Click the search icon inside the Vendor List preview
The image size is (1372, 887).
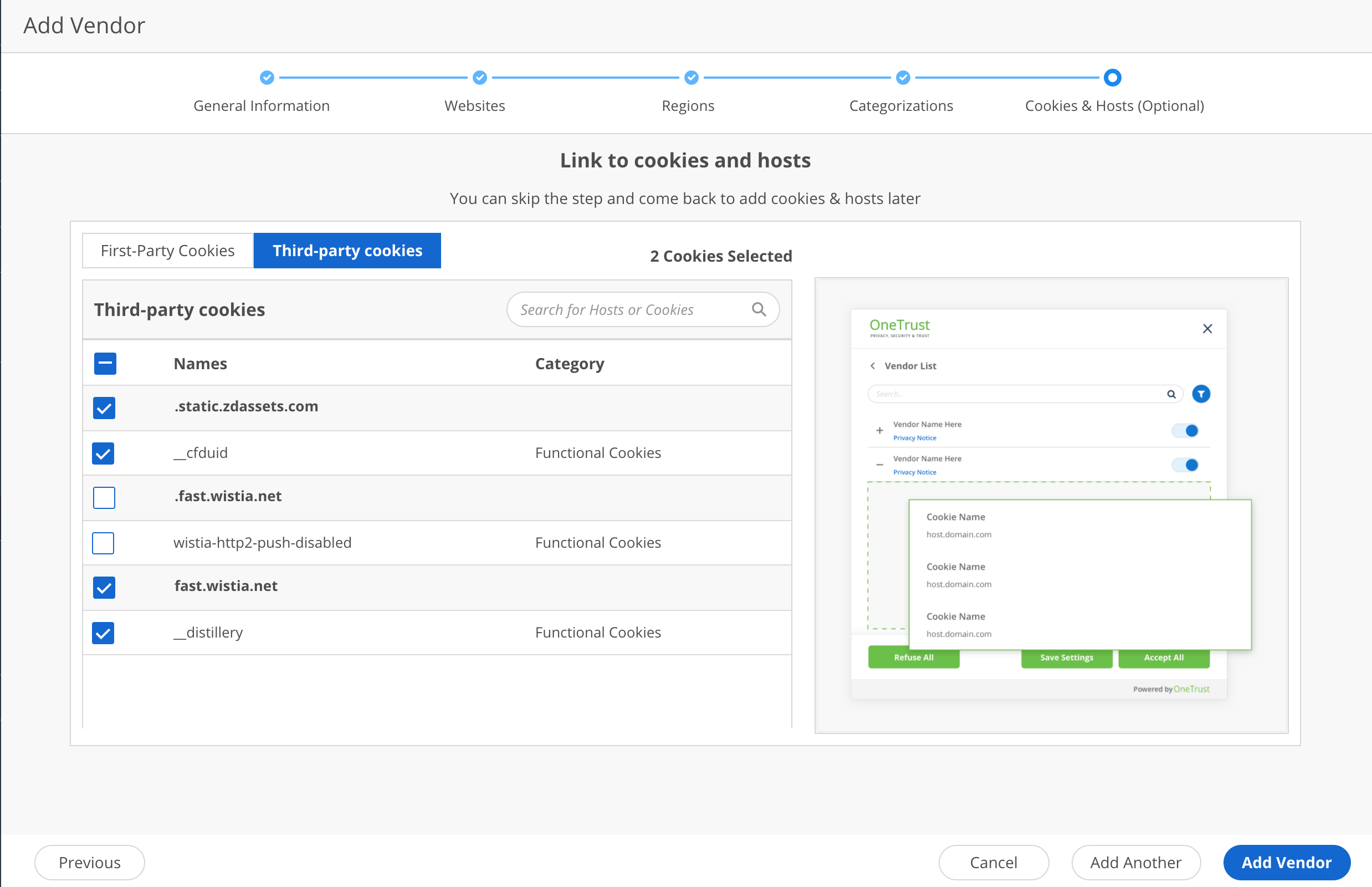point(1172,394)
